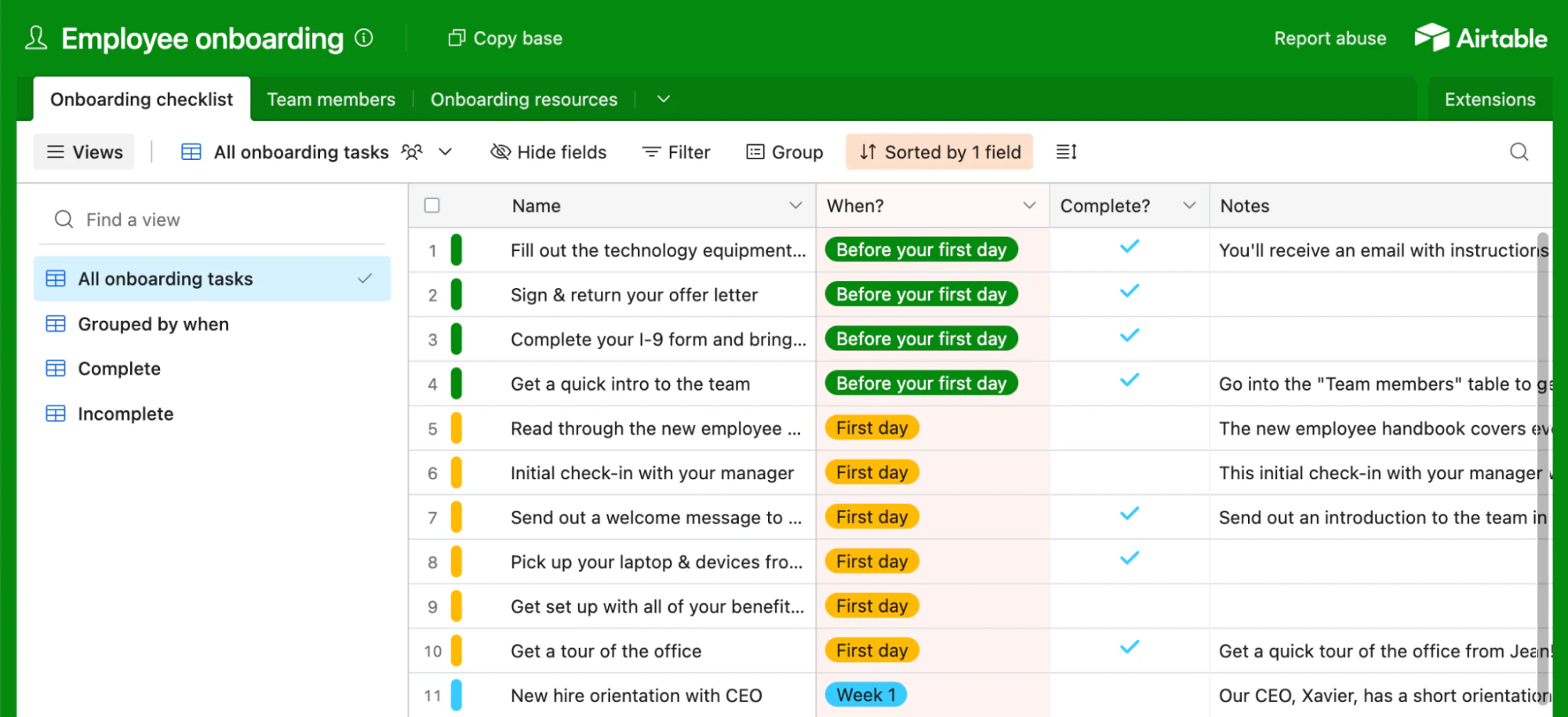Open Sorted by 1 field settings
The image size is (1568, 717).
(x=939, y=152)
